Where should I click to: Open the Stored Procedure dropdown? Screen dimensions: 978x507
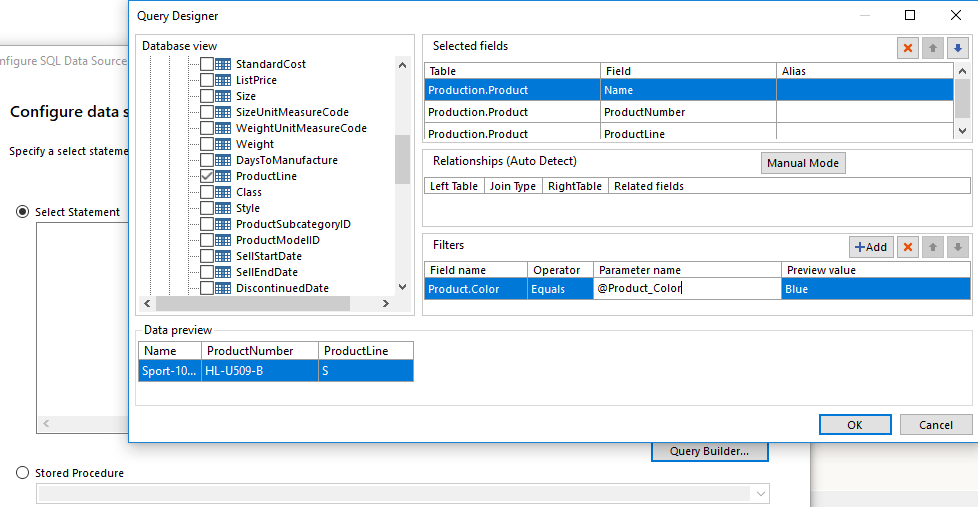[760, 494]
